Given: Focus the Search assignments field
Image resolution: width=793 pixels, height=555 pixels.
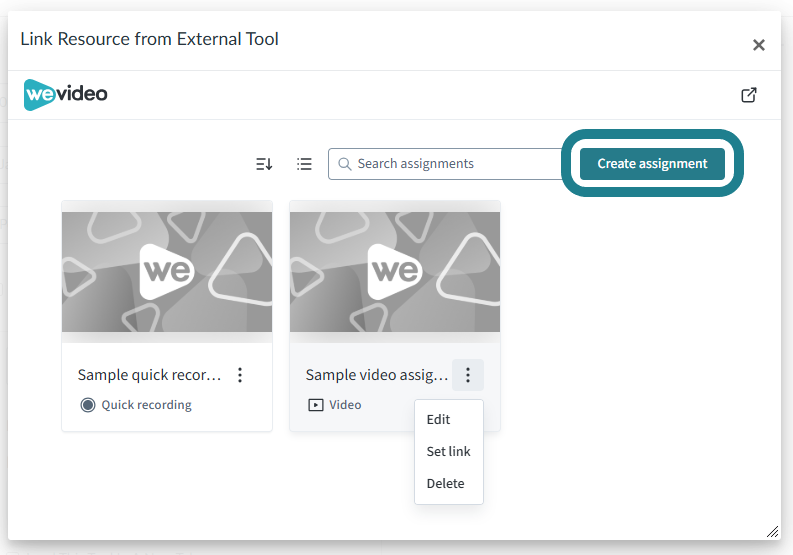Looking at the screenshot, I should click(x=445, y=164).
